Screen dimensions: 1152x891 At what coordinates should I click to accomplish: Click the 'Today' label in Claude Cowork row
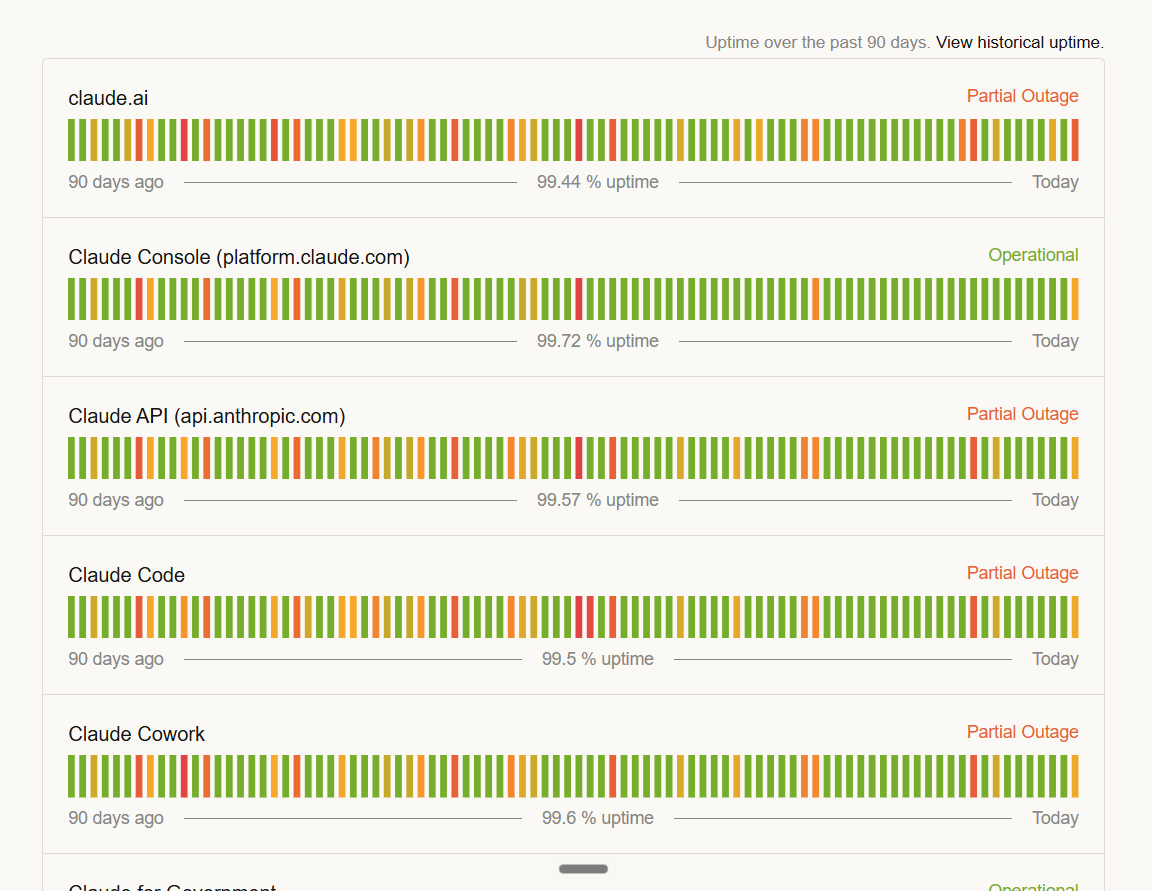tap(1055, 818)
